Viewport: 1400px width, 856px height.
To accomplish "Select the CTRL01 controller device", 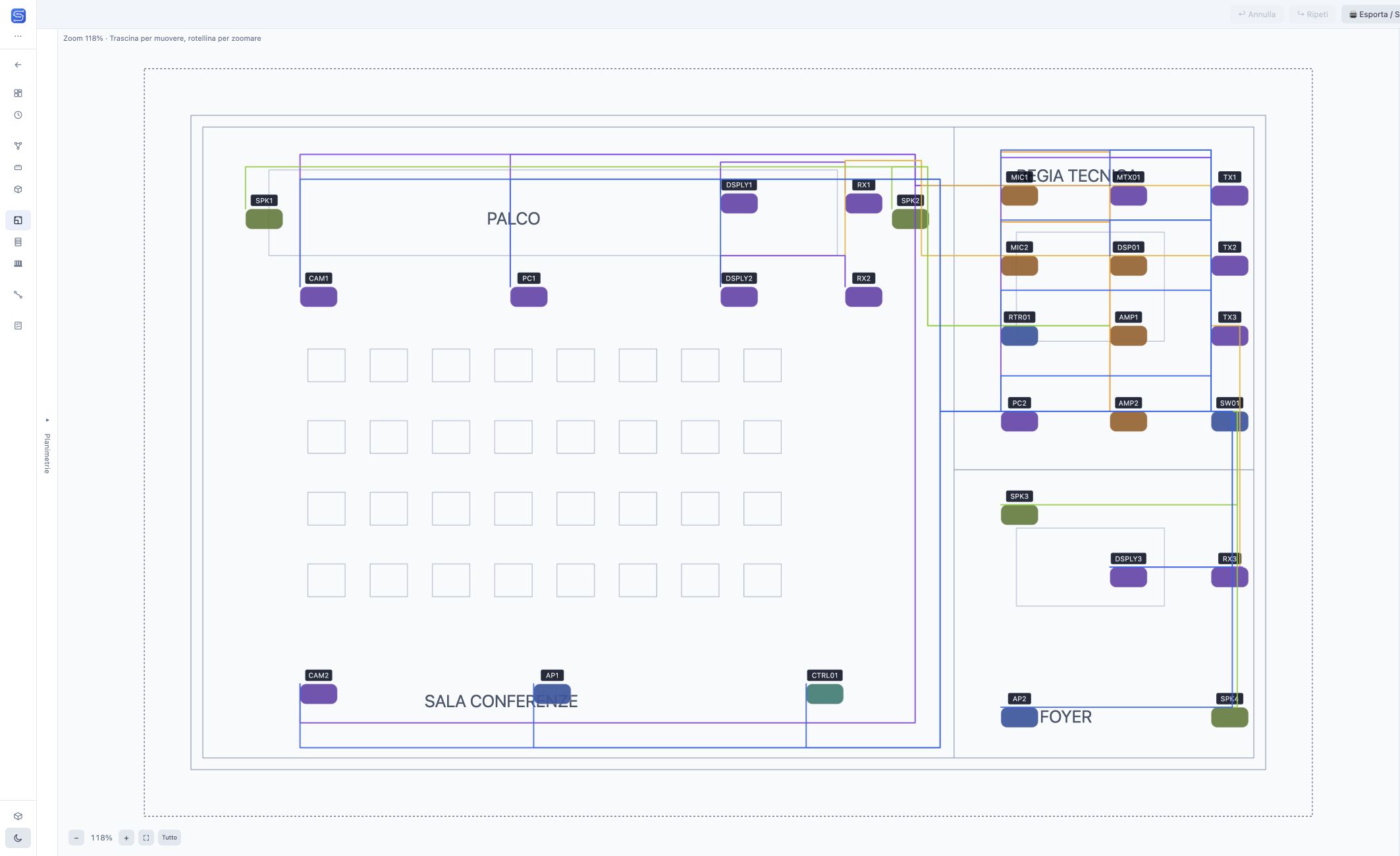I will point(824,694).
